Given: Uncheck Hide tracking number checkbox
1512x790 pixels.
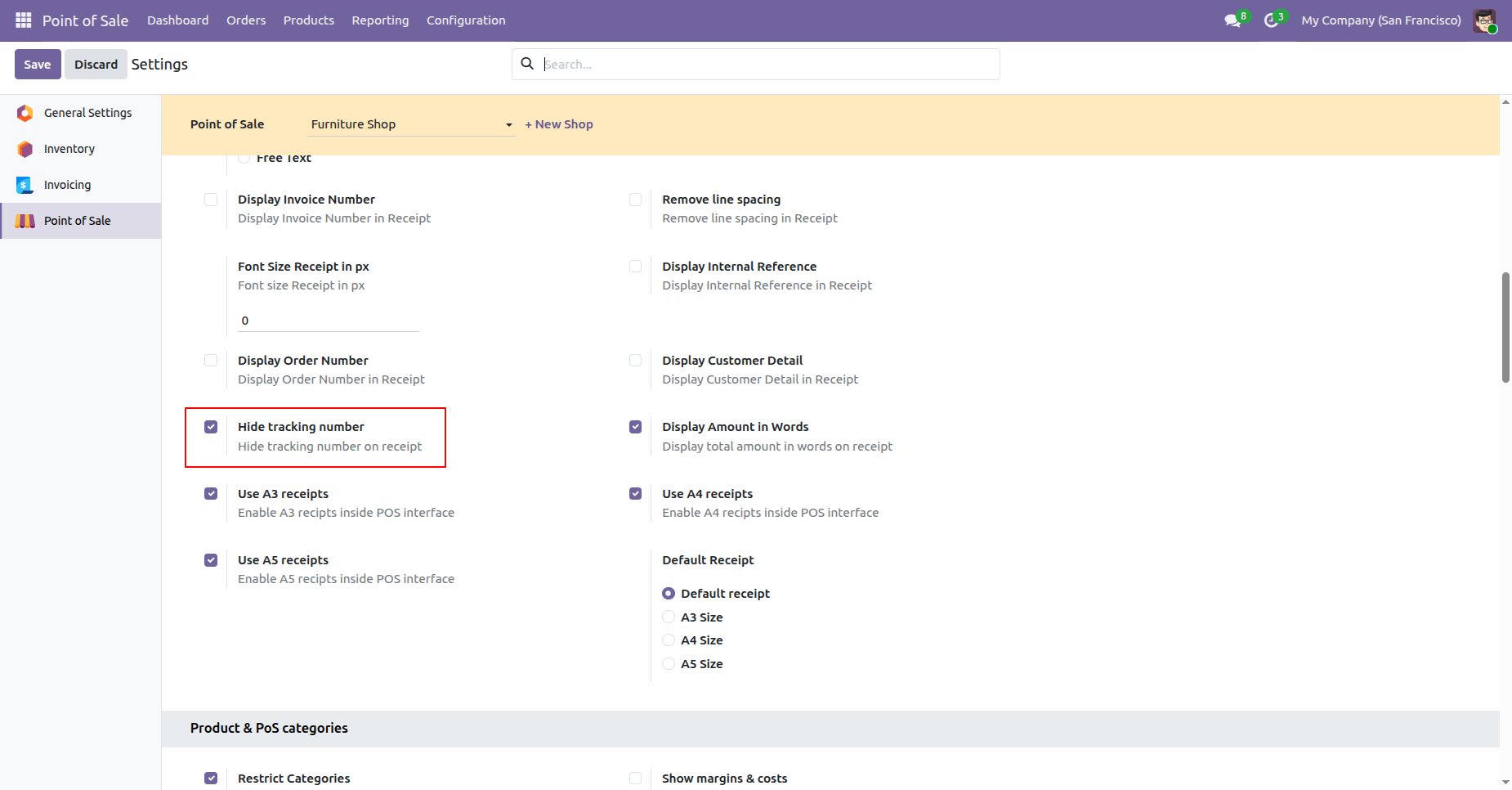Looking at the screenshot, I should pyautogui.click(x=211, y=427).
